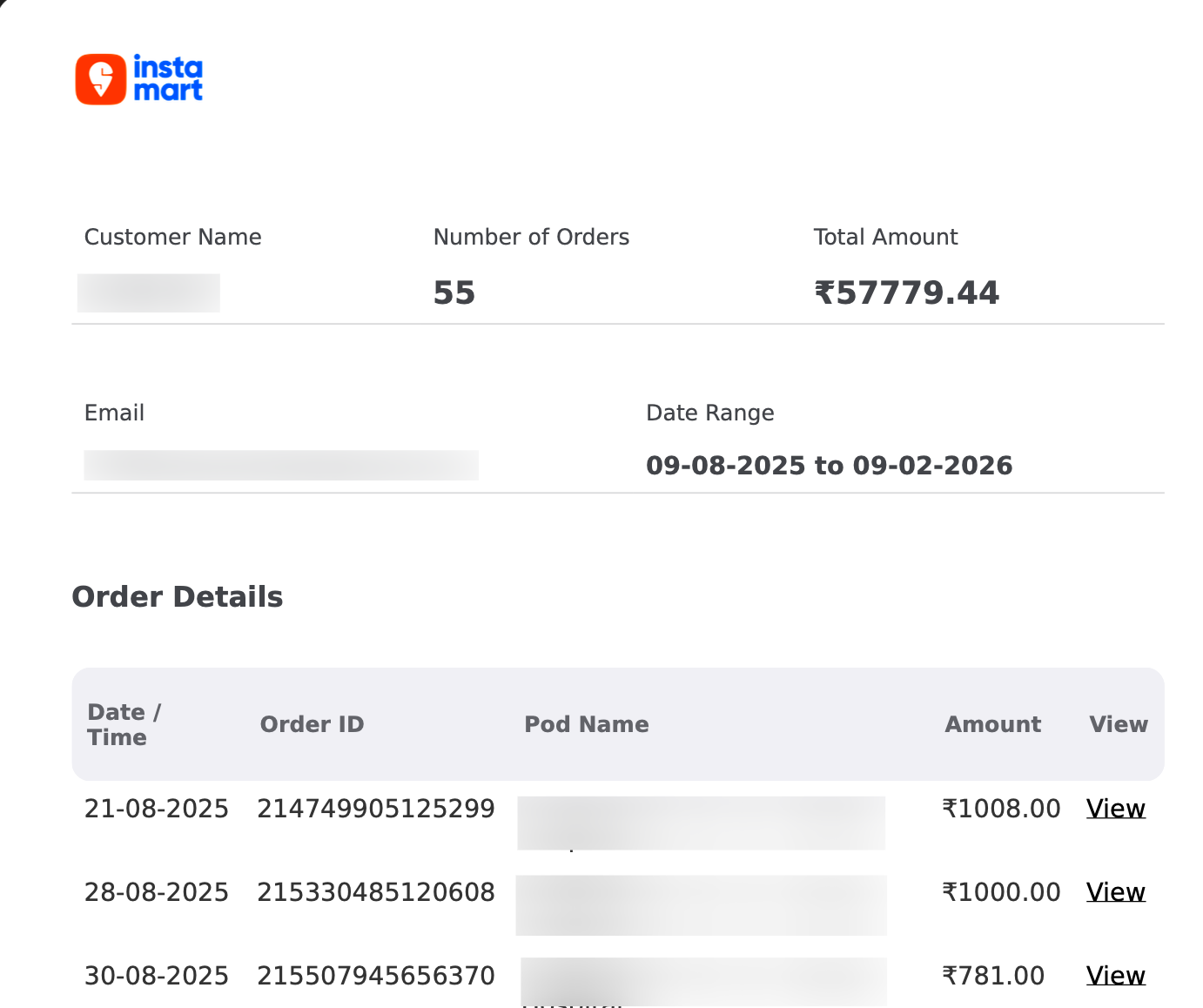This screenshot has width=1203, height=1008.
Task: Open the View link for order 215330485120608
Action: tap(1115, 891)
